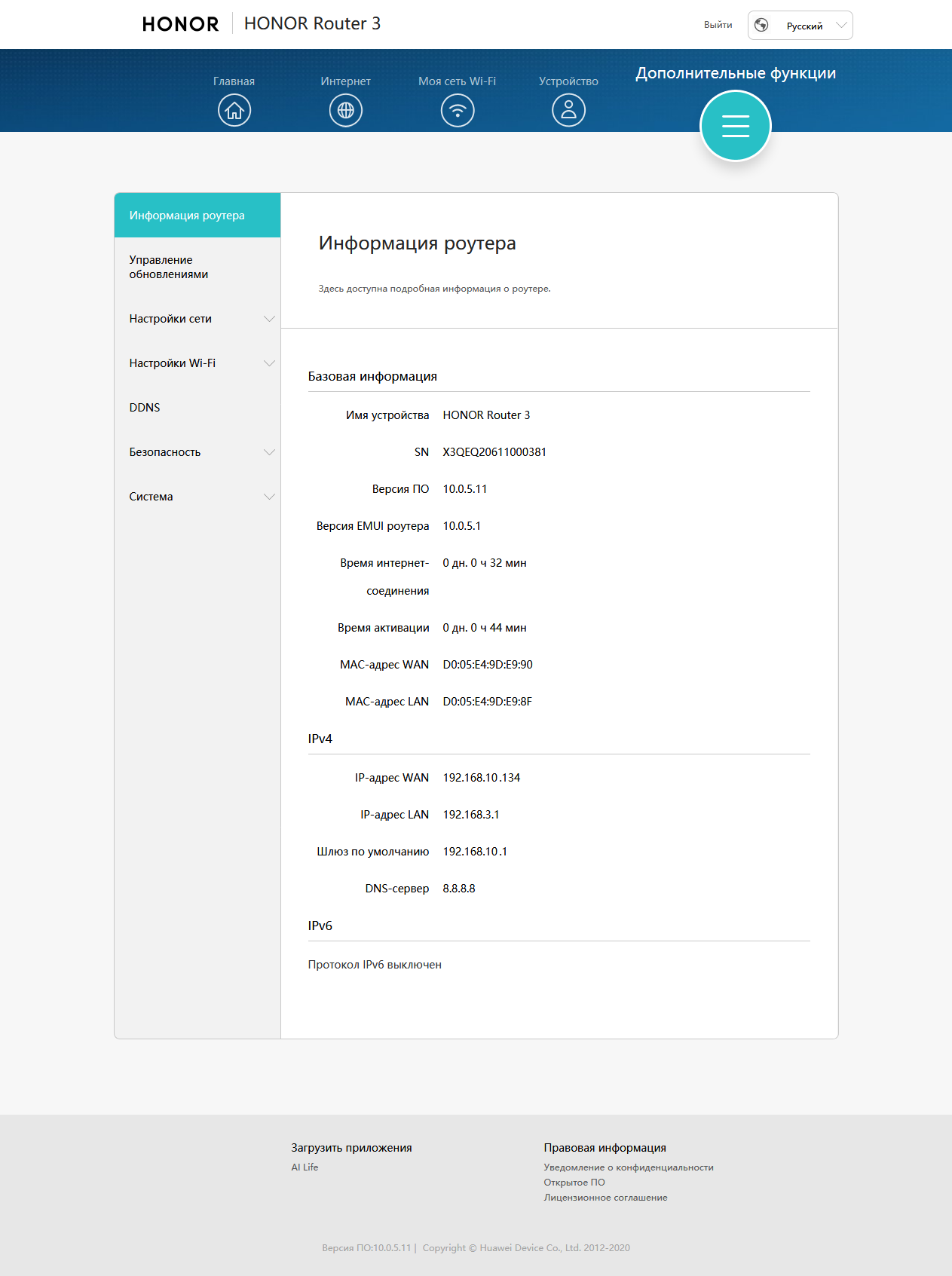Click DNS server value 8.8.8.8

pos(459,889)
